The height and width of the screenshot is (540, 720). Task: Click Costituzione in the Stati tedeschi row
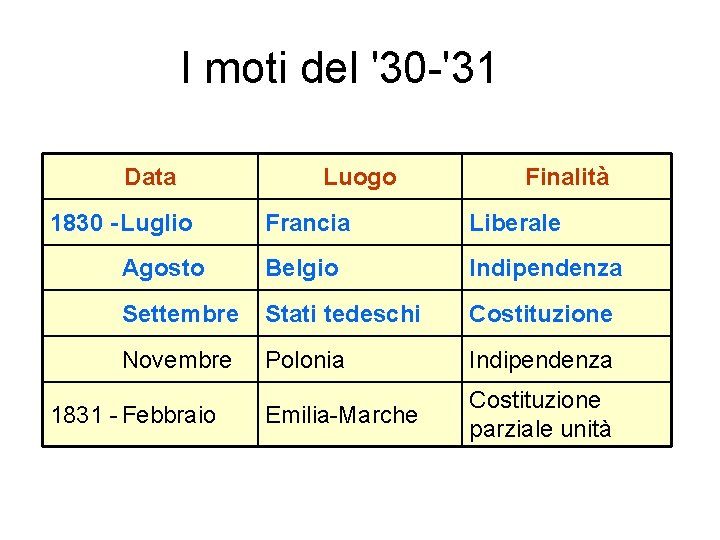tap(541, 314)
